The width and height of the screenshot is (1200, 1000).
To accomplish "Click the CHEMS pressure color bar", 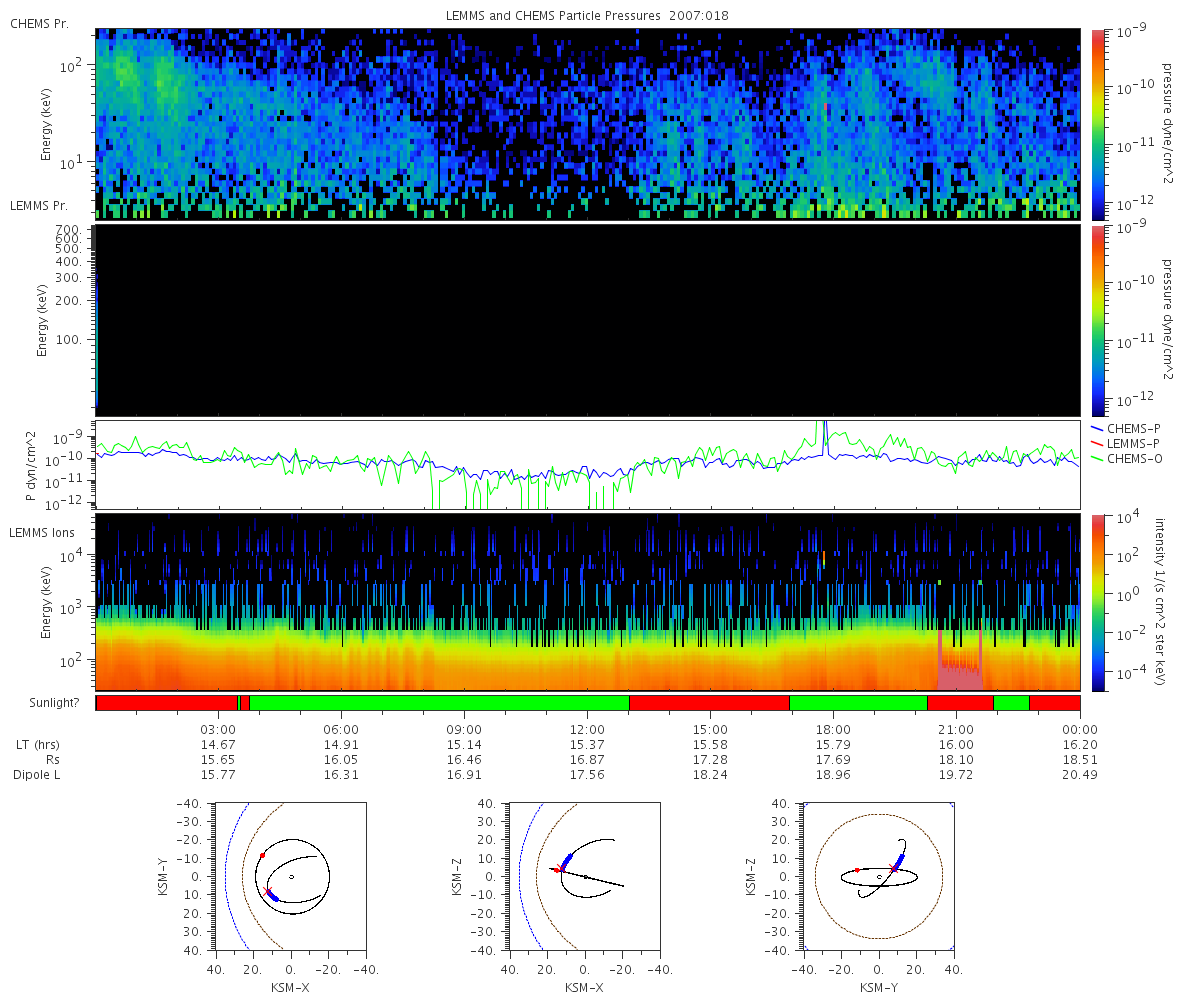I will pos(1100,124).
